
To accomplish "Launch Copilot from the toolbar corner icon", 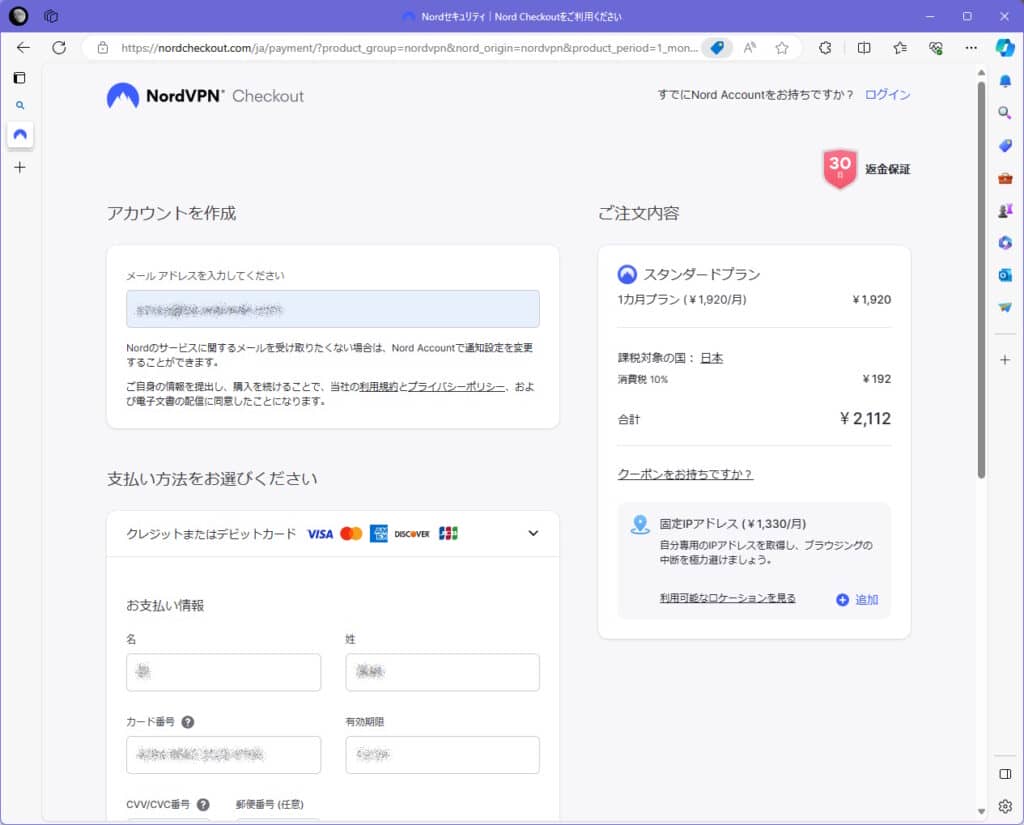I will [x=1005, y=48].
